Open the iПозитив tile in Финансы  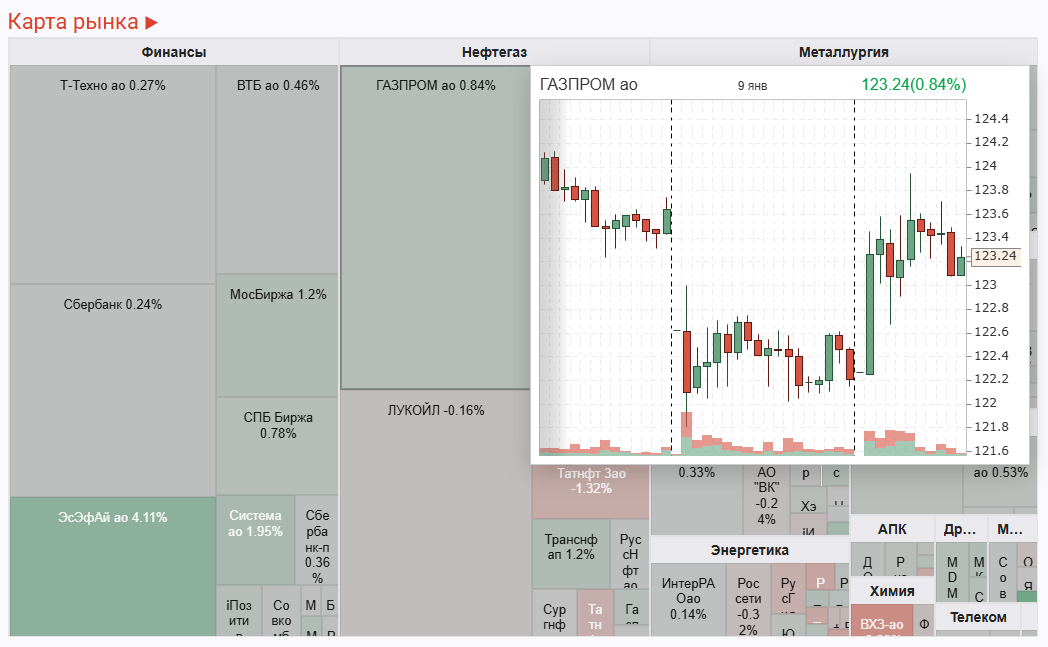[239, 612]
